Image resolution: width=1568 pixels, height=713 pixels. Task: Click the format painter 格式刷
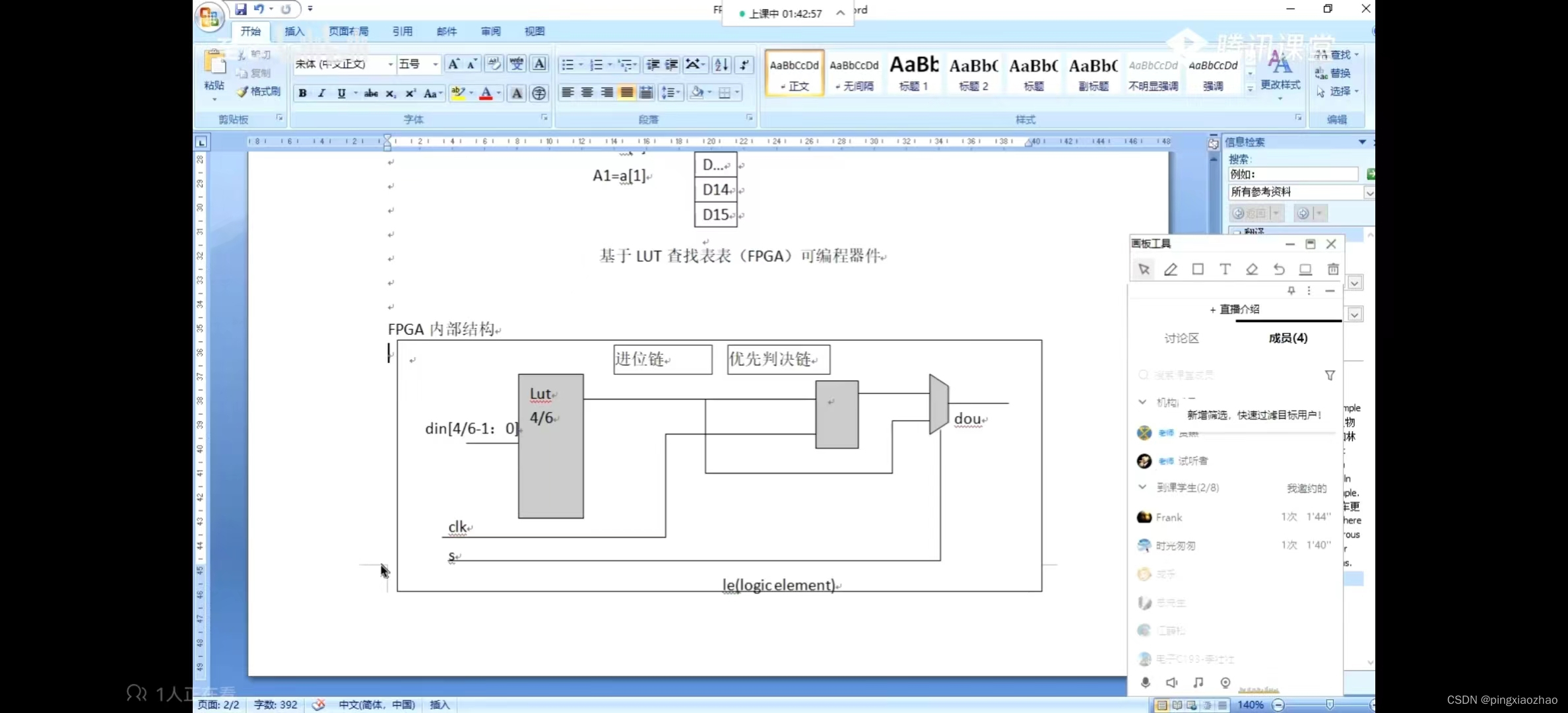(259, 92)
